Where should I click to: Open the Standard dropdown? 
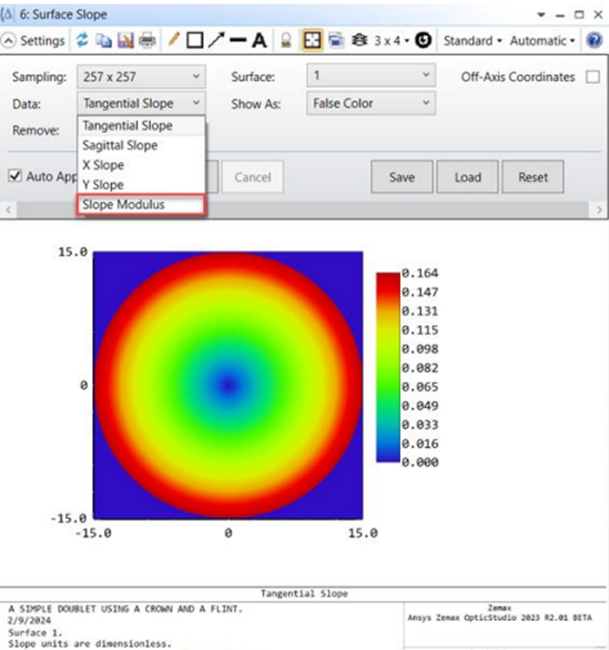(473, 41)
